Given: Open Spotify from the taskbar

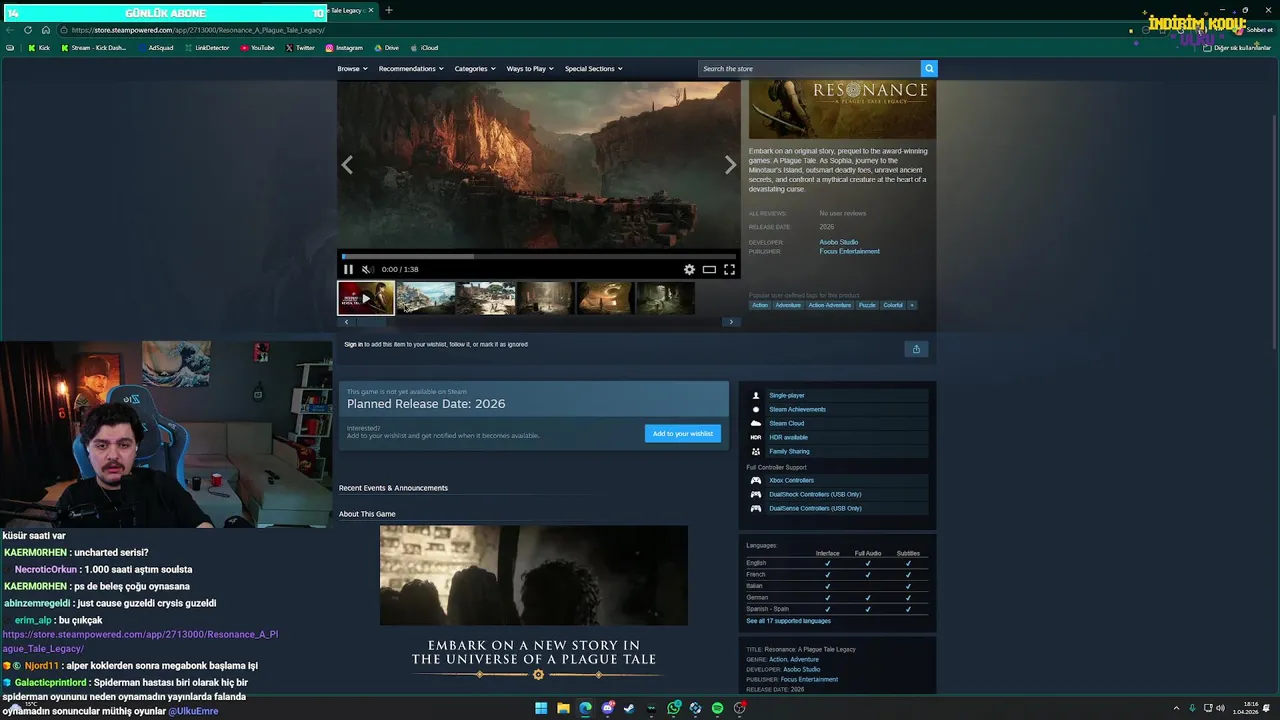Looking at the screenshot, I should pos(717,708).
